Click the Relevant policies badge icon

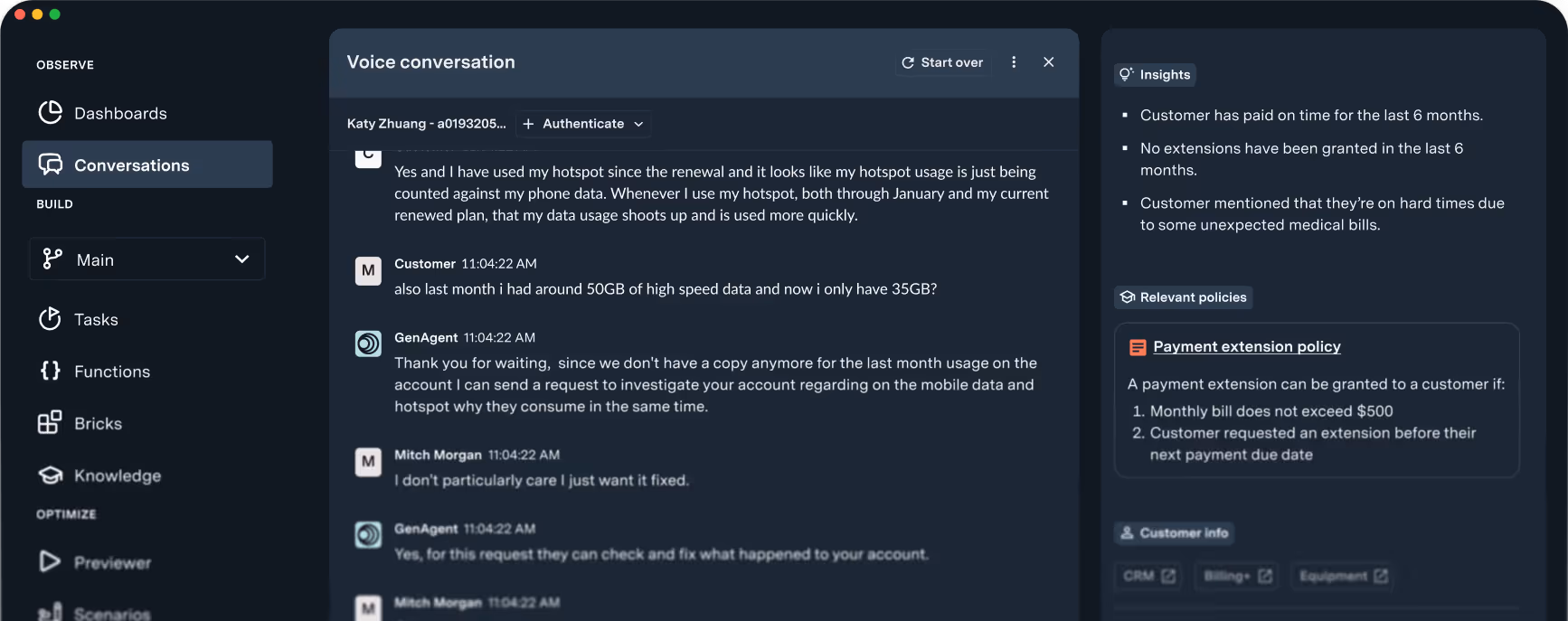(x=1127, y=296)
